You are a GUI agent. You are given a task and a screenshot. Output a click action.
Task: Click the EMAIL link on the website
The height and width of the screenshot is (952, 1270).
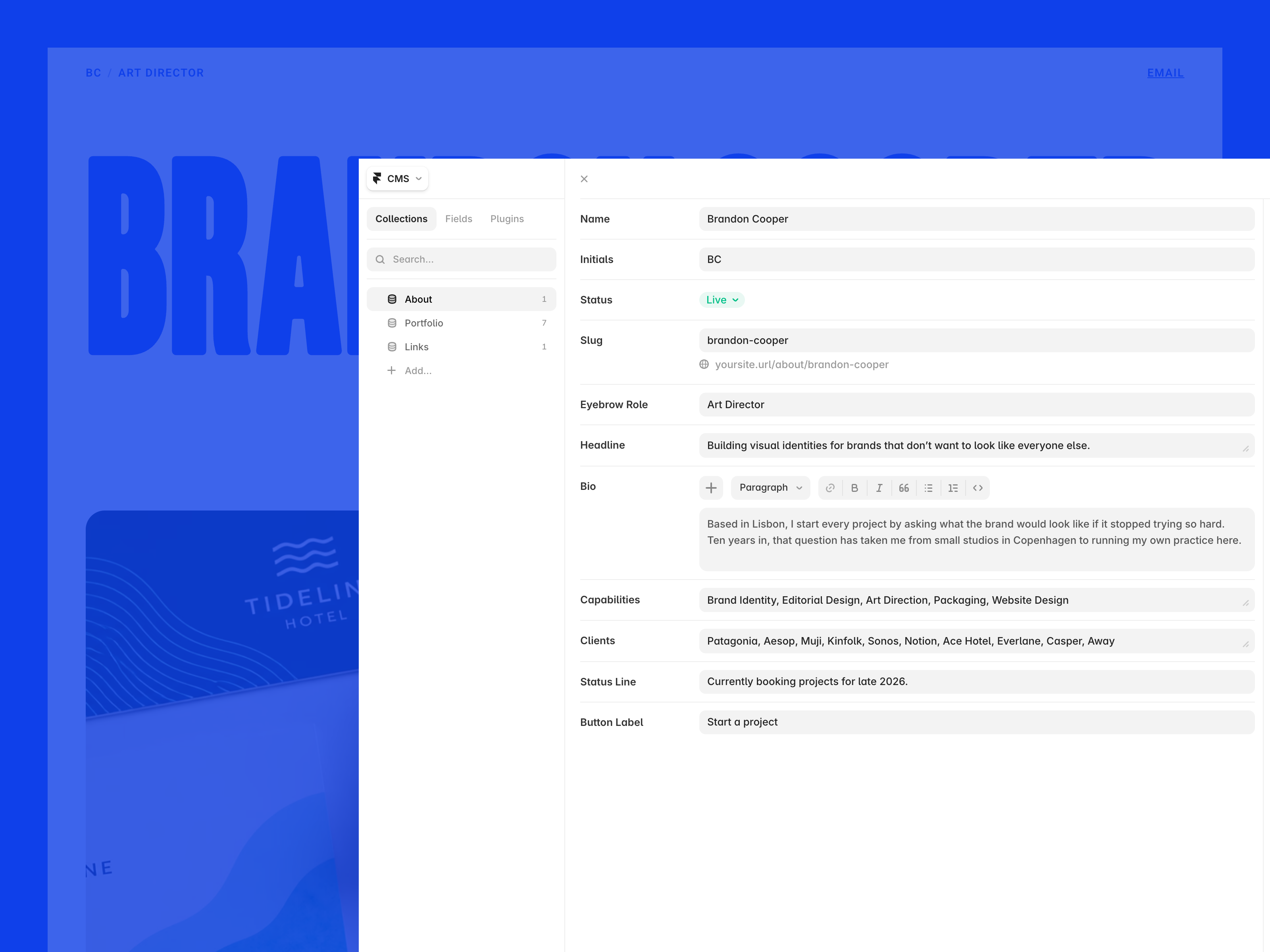(1165, 73)
